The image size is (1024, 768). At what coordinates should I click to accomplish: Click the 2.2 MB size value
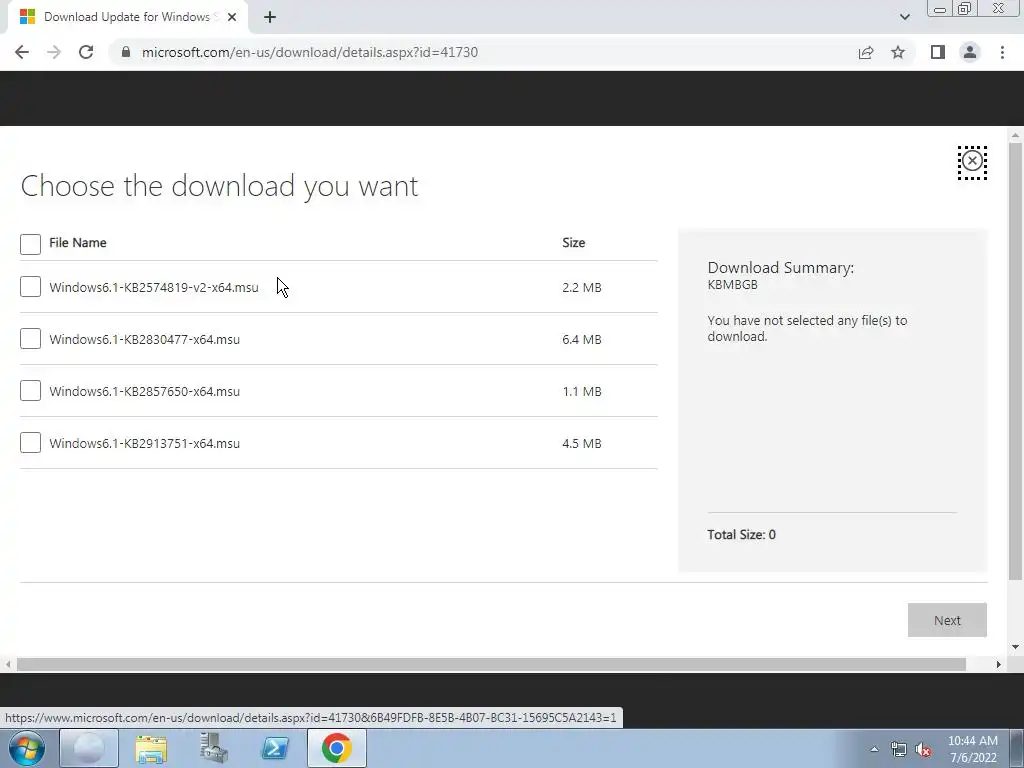coord(581,287)
